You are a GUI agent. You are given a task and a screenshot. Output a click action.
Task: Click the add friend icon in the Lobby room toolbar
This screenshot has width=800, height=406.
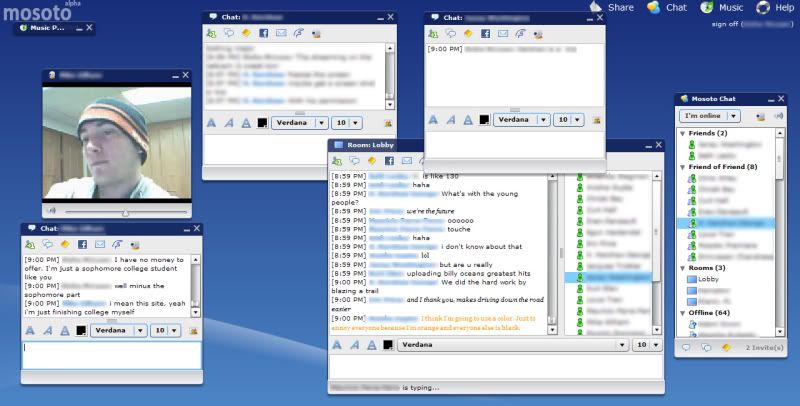pos(338,160)
